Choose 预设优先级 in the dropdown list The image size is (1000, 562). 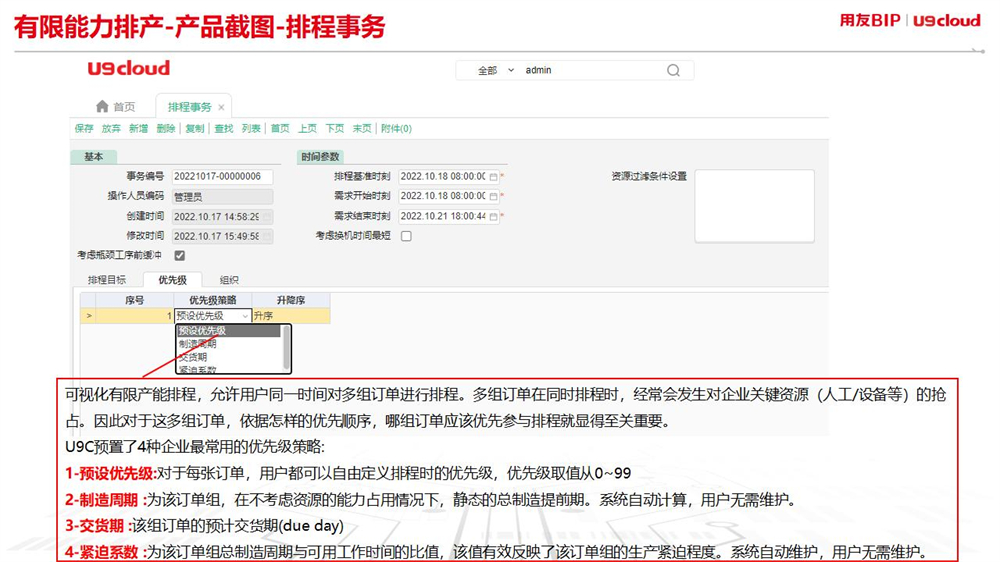tap(228, 331)
